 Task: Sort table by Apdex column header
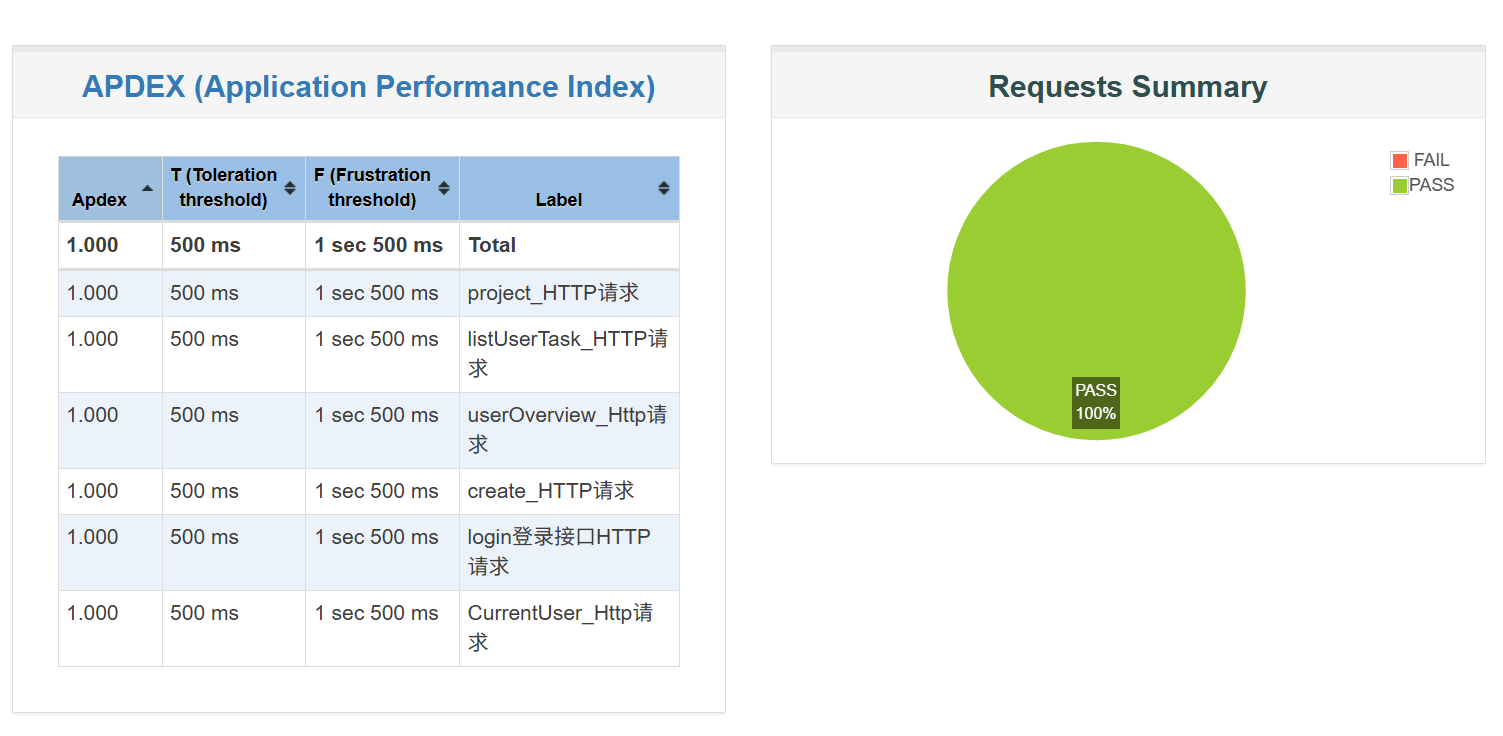110,188
